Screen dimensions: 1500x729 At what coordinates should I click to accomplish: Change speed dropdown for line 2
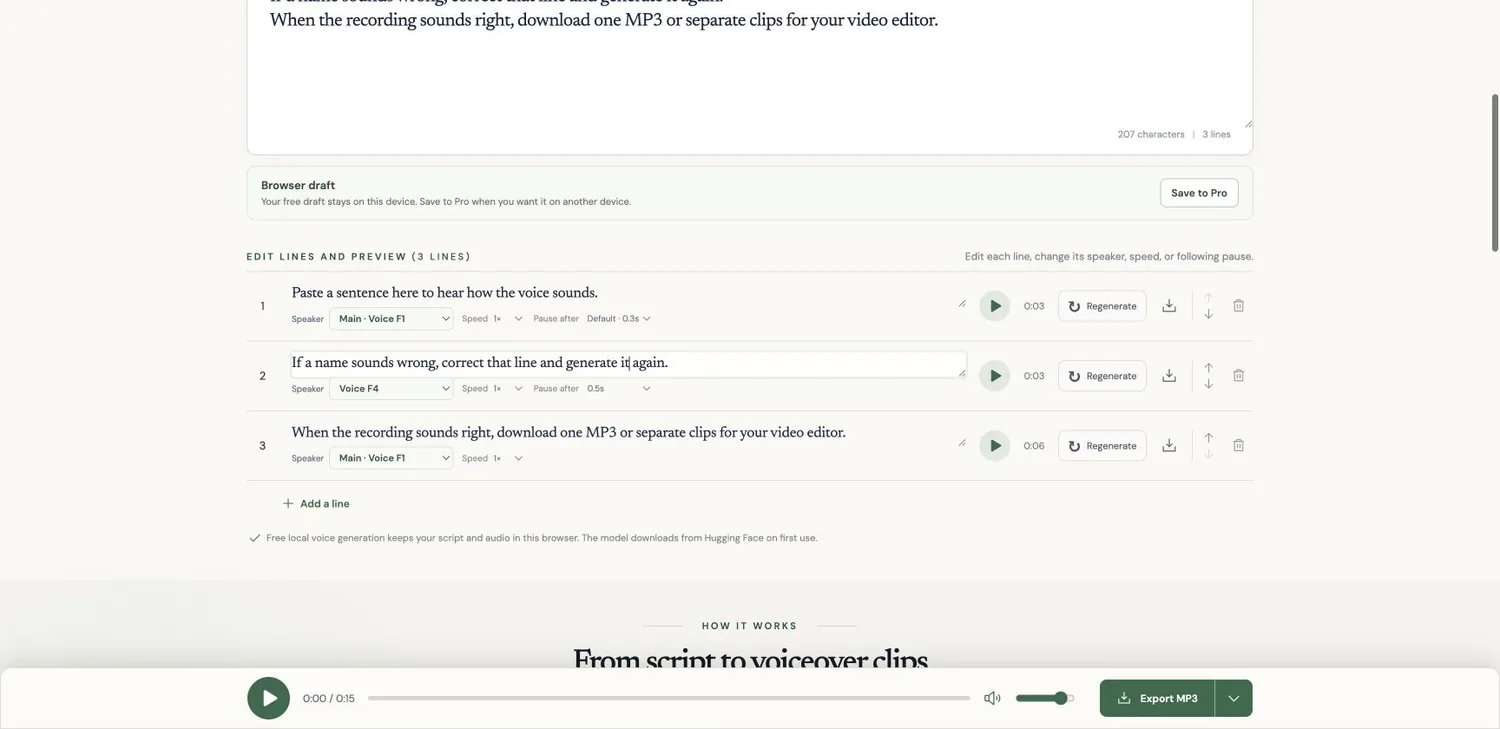point(508,389)
